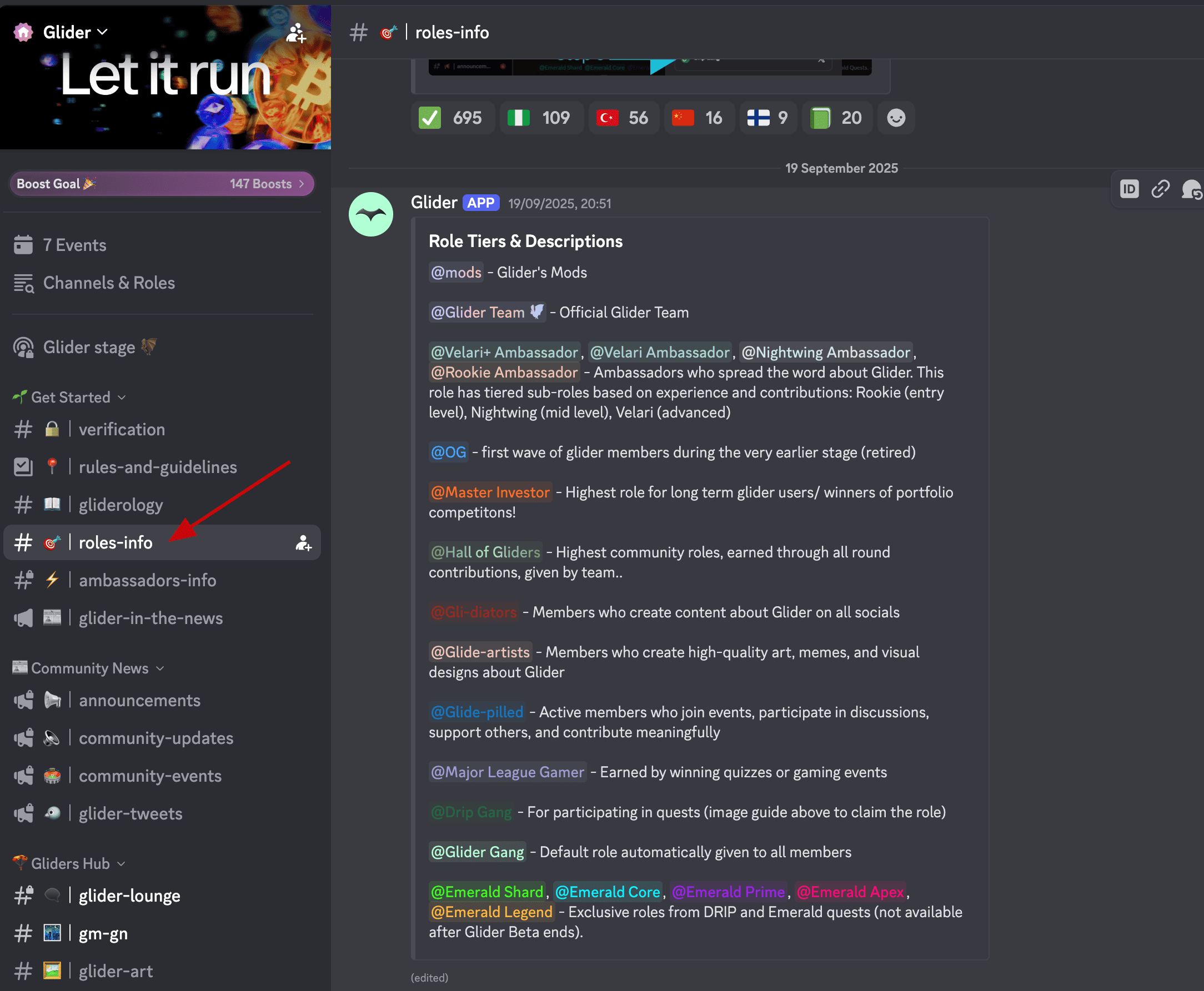
Task: Open the 7 Events calendar item
Action: tap(74, 245)
